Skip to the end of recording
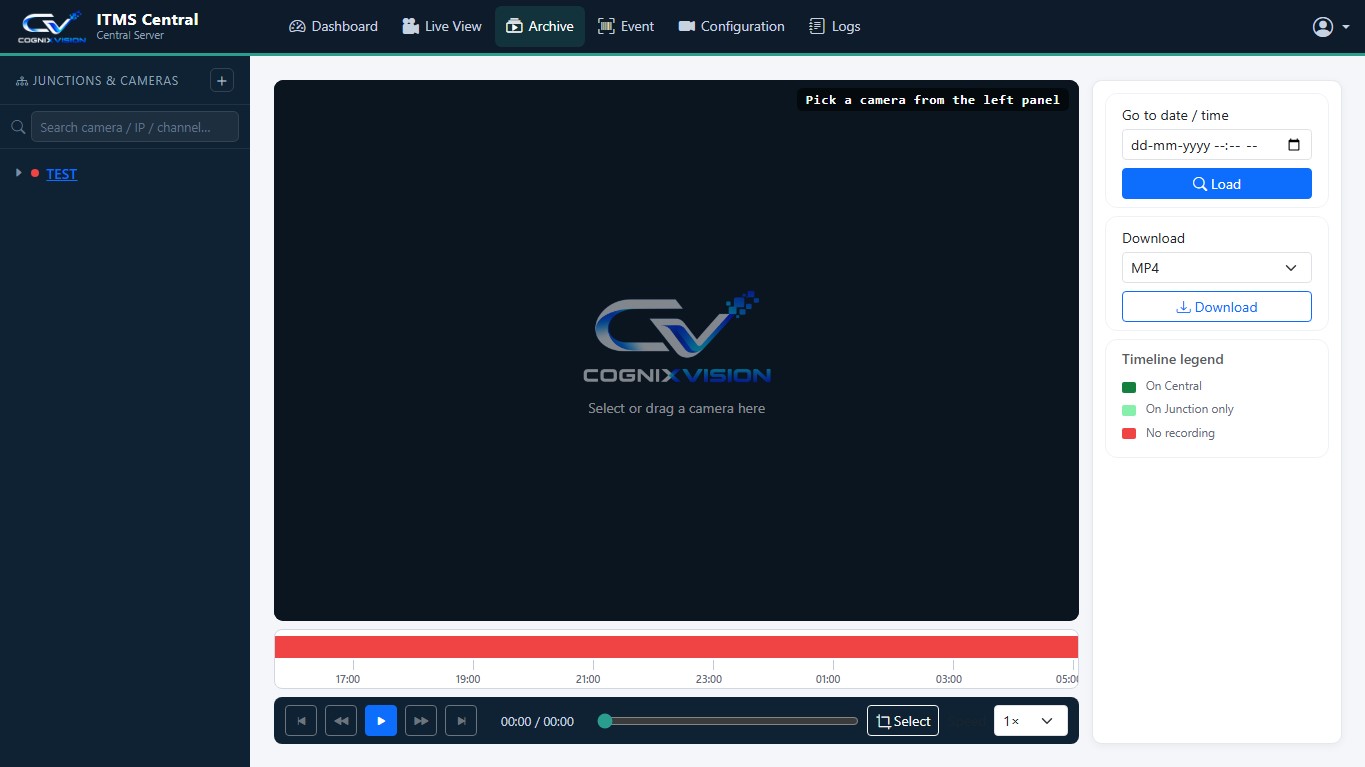This screenshot has height=767, width=1365. pyautogui.click(x=461, y=721)
